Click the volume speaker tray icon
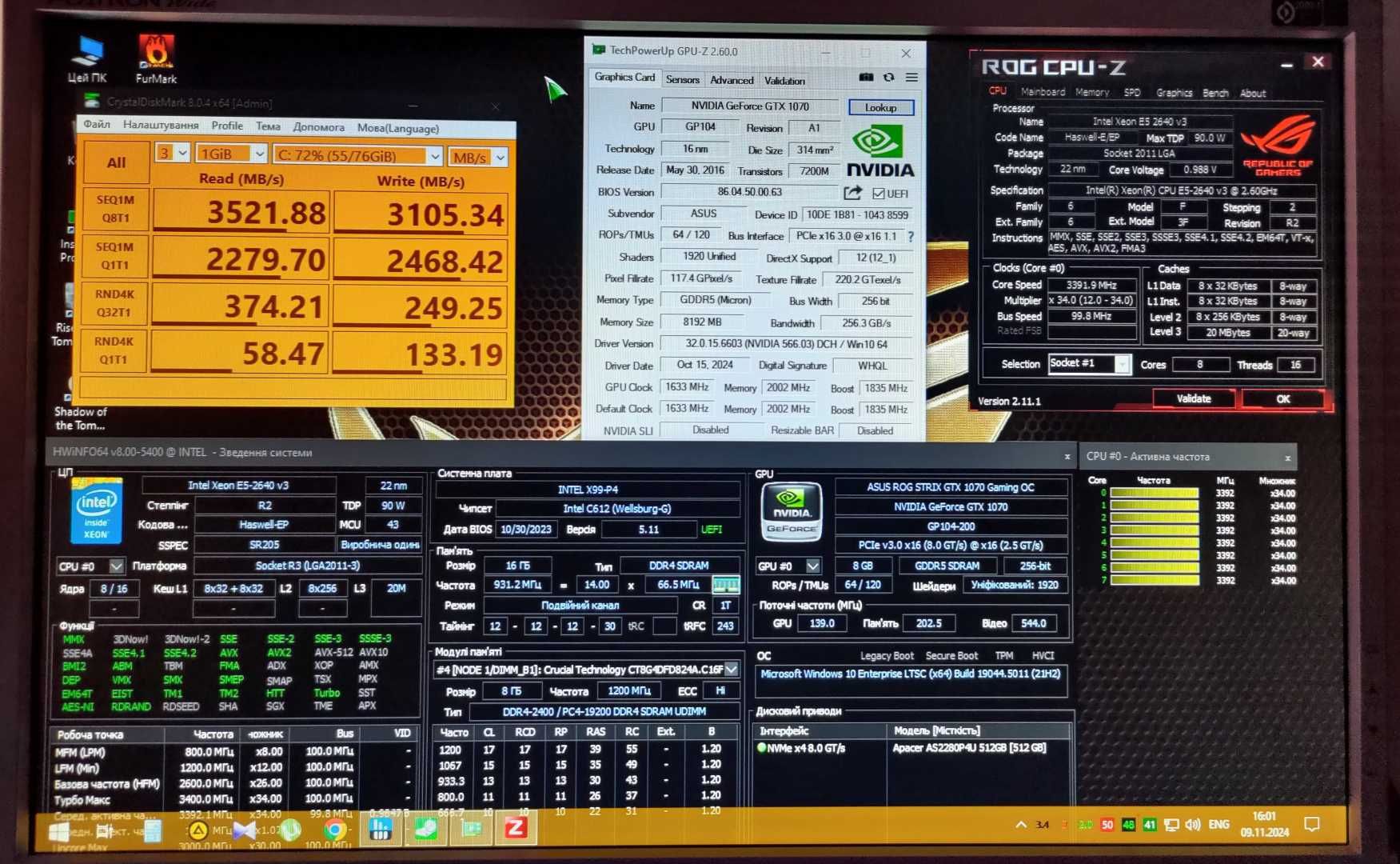Screen dimensions: 1400x864 (x=1192, y=825)
